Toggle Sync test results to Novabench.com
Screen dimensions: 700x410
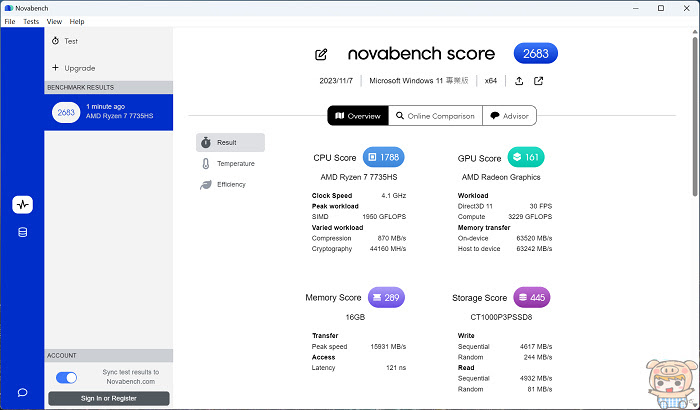click(67, 378)
